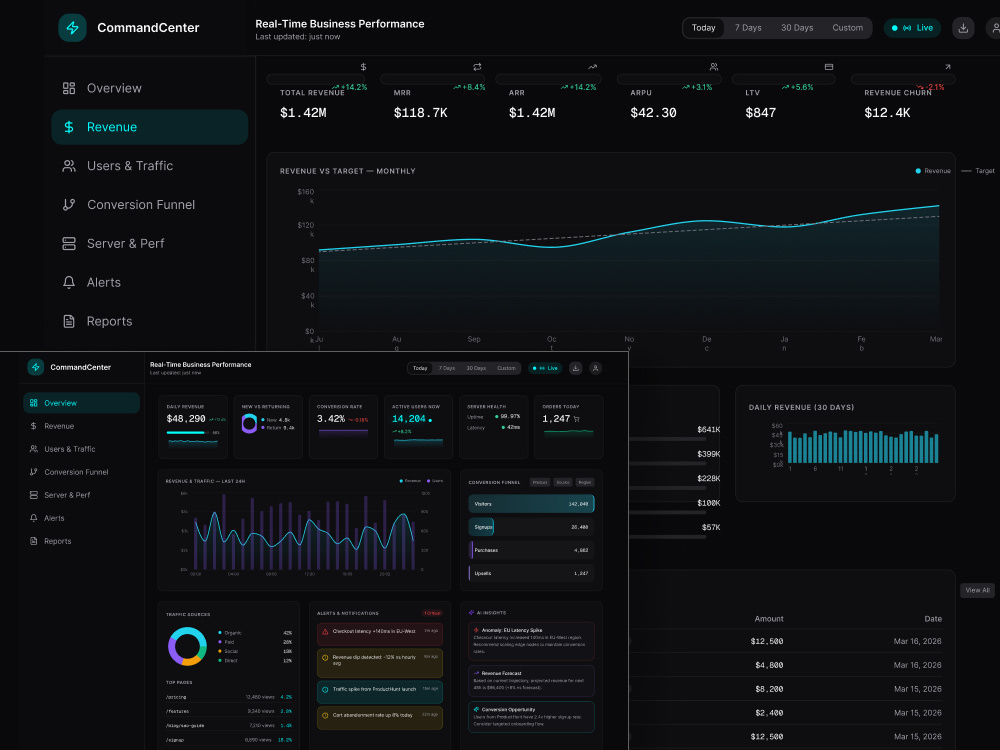1000x750 pixels.
Task: Click View All button in back window
Action: pos(977,590)
